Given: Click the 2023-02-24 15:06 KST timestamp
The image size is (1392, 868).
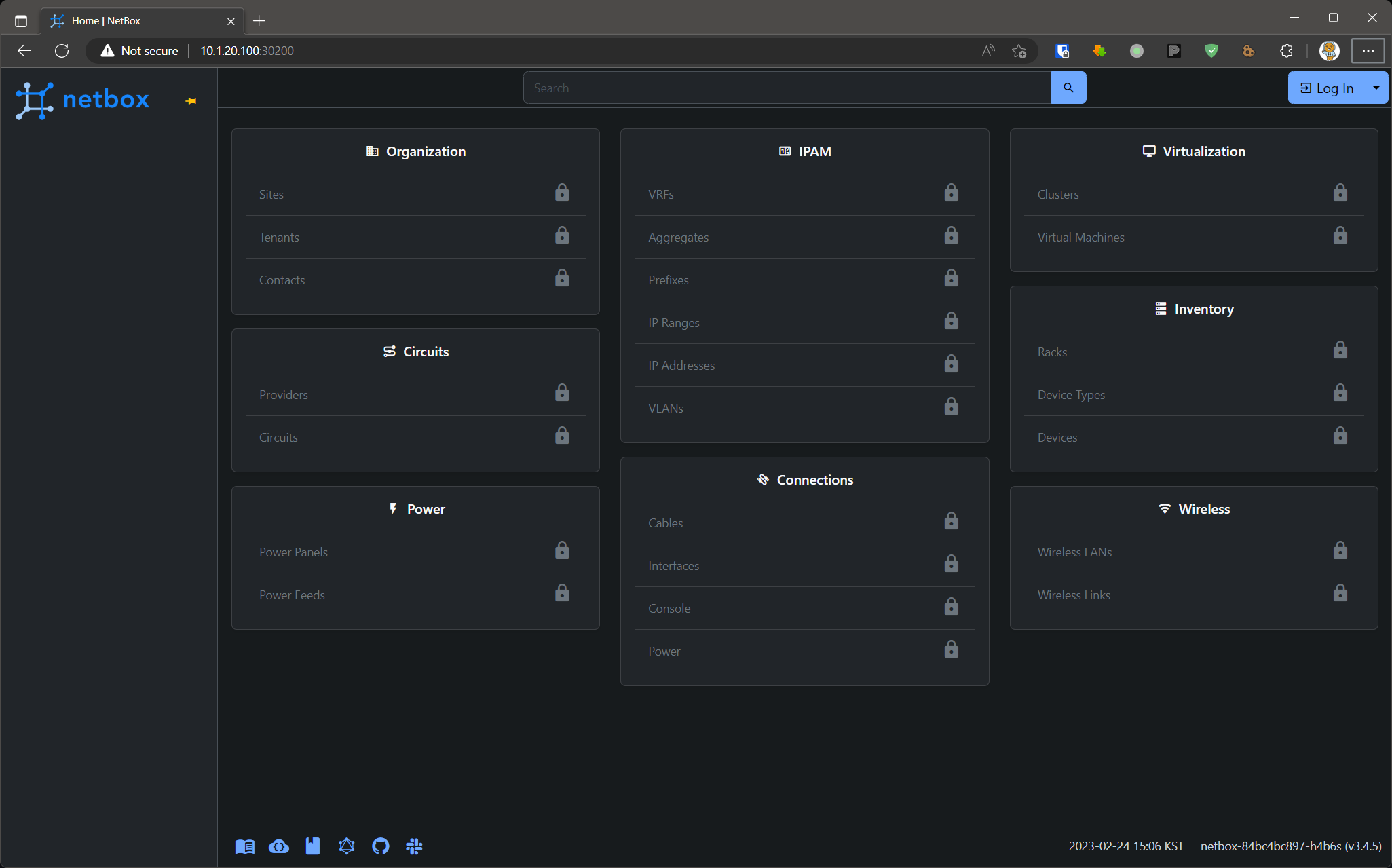Looking at the screenshot, I should (x=1126, y=846).
